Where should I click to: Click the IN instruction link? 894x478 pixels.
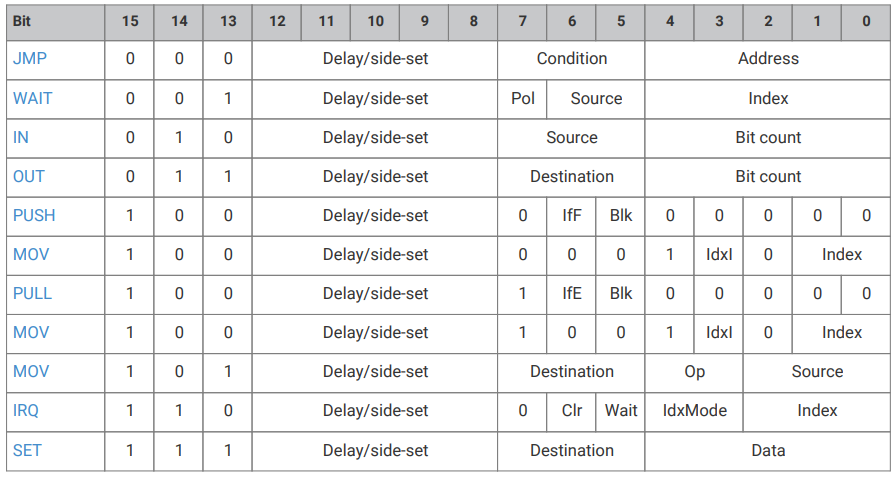click(x=21, y=137)
